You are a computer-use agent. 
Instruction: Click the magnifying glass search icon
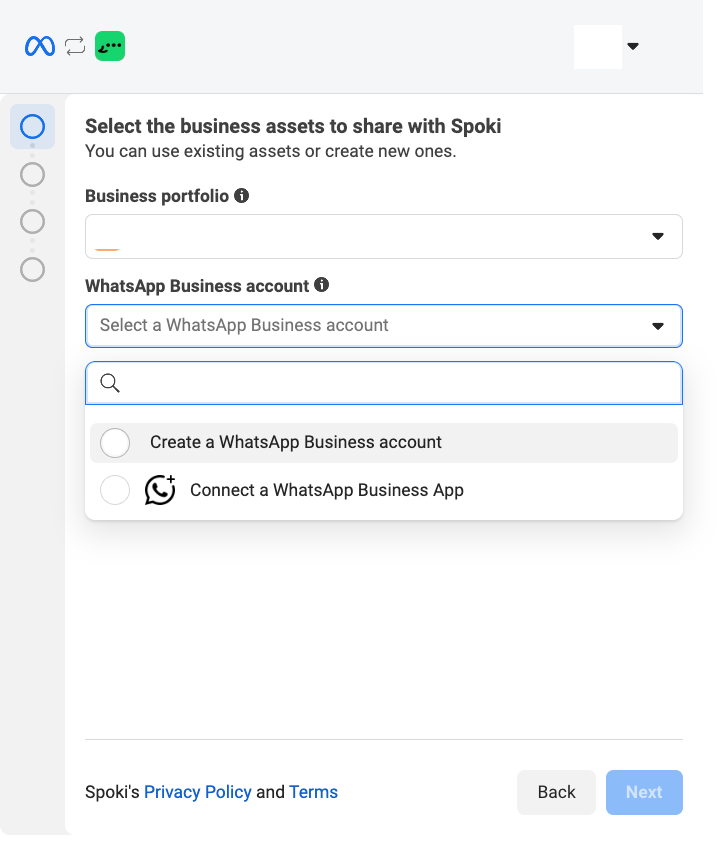pyautogui.click(x=111, y=383)
